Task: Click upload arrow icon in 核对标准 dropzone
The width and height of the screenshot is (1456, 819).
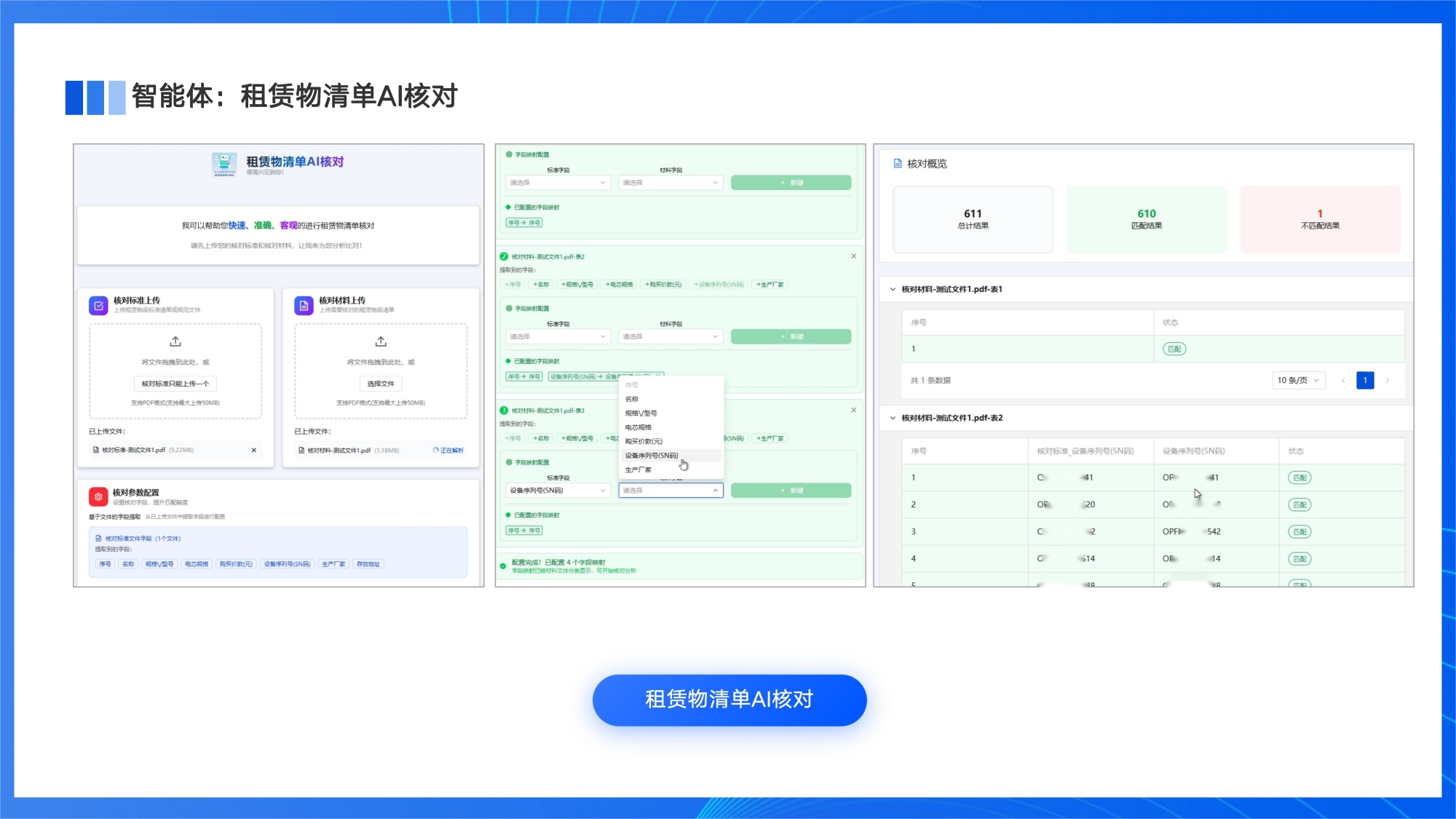Action: coord(175,341)
